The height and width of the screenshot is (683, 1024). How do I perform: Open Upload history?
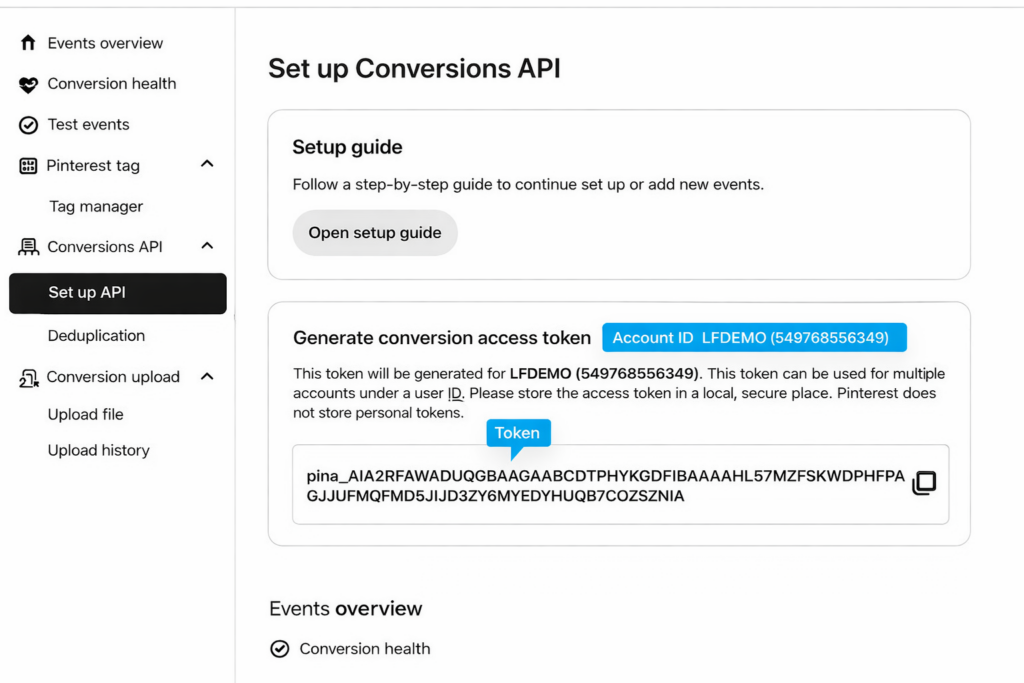(x=98, y=450)
